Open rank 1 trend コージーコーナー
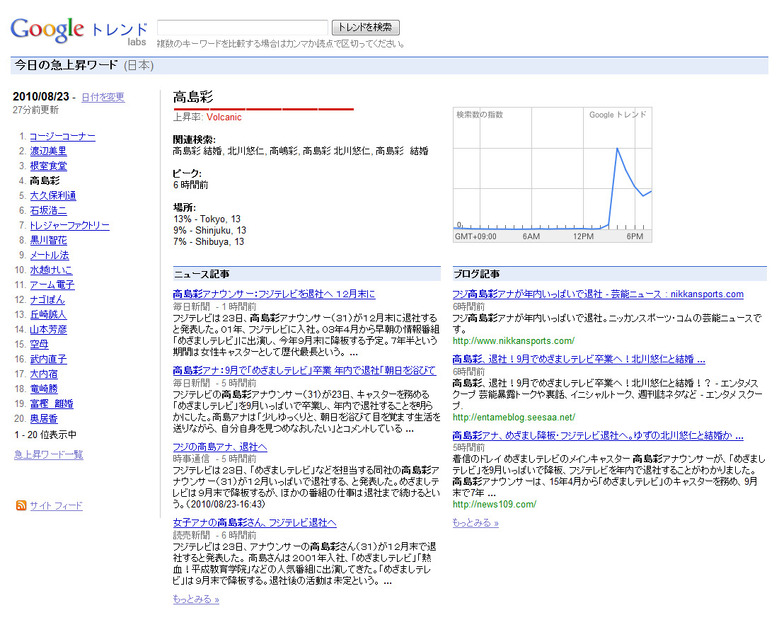The width and height of the screenshot is (779, 620). point(63,136)
